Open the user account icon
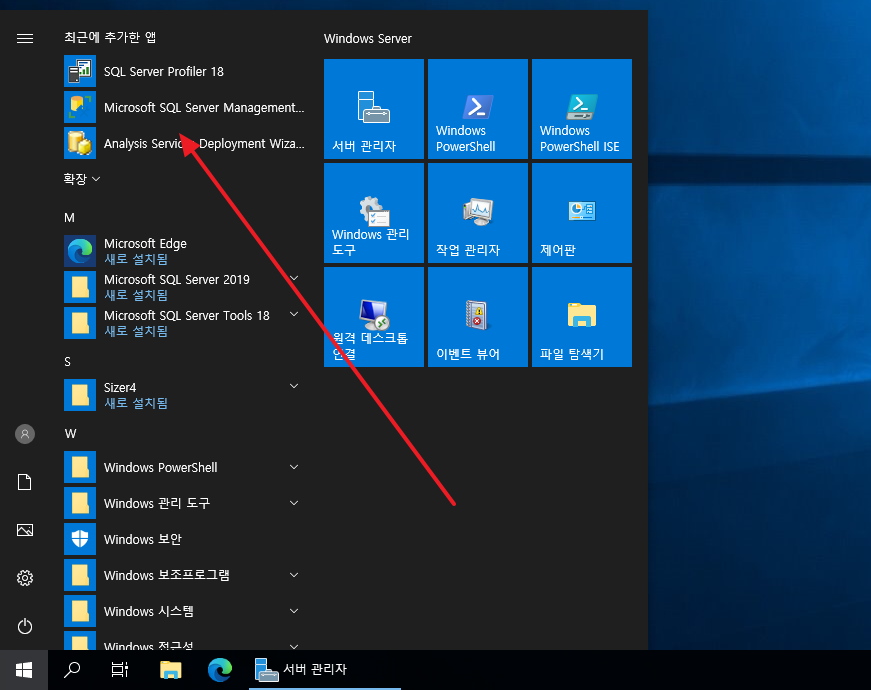Image resolution: width=871 pixels, height=690 pixels. (x=25, y=434)
